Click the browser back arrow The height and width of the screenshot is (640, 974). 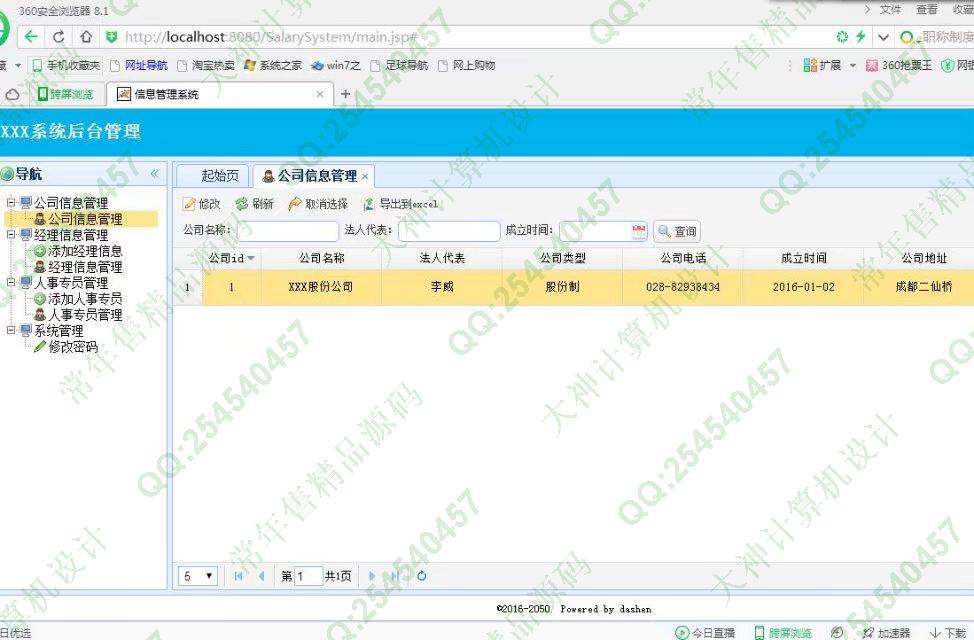[x=31, y=37]
